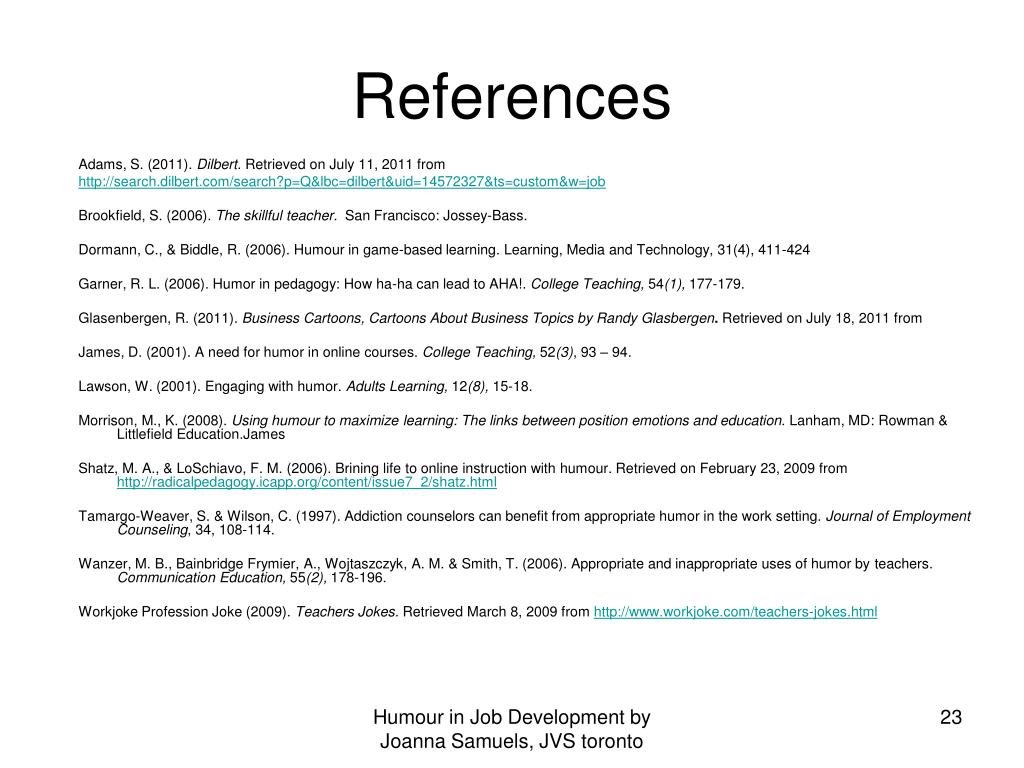Click the footer 'Joanna Samuels, JVS toronto'

click(x=511, y=741)
